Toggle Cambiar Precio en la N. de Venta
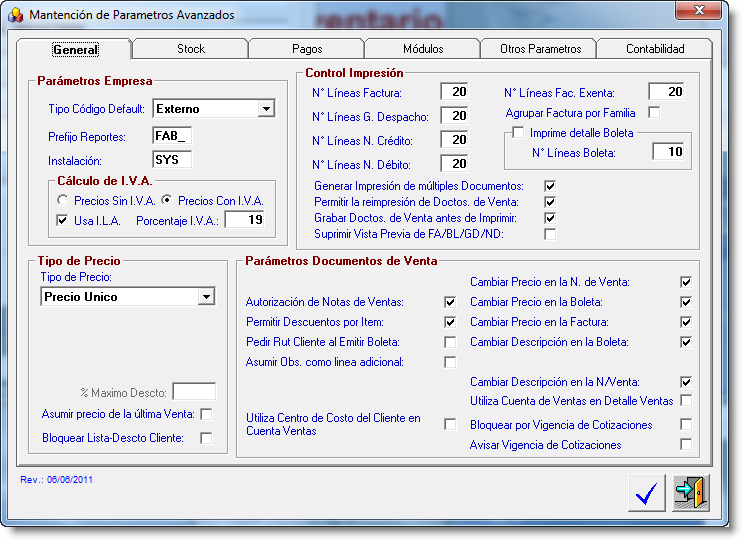This screenshot has width=743, height=541. pos(686,282)
